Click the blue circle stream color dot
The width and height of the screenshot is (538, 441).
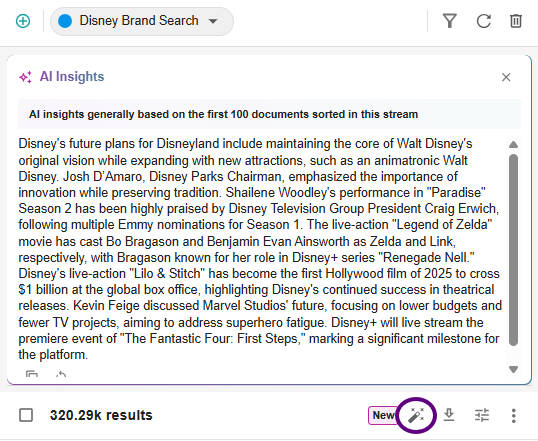click(65, 21)
